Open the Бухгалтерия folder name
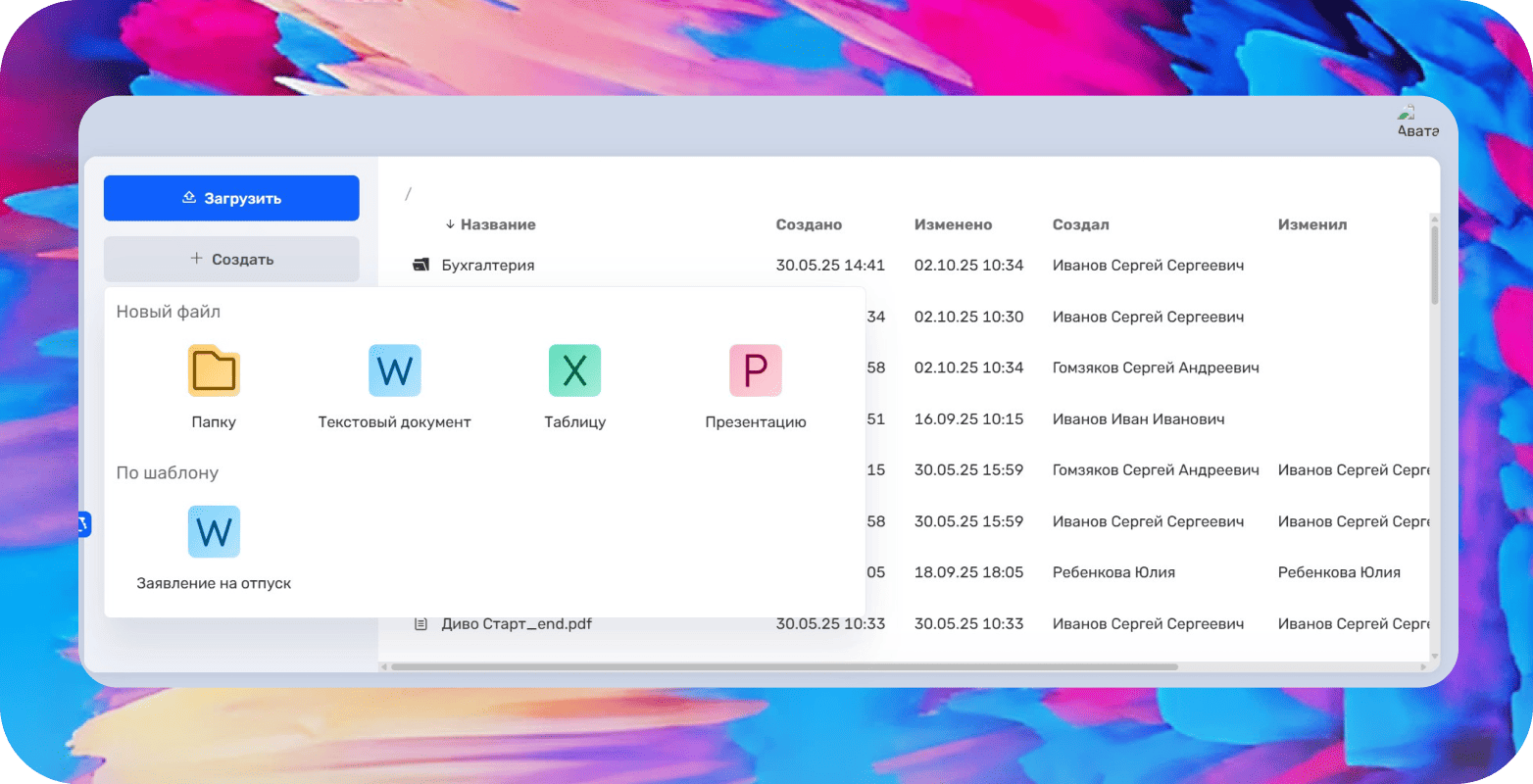The height and width of the screenshot is (784, 1533). coord(487,266)
